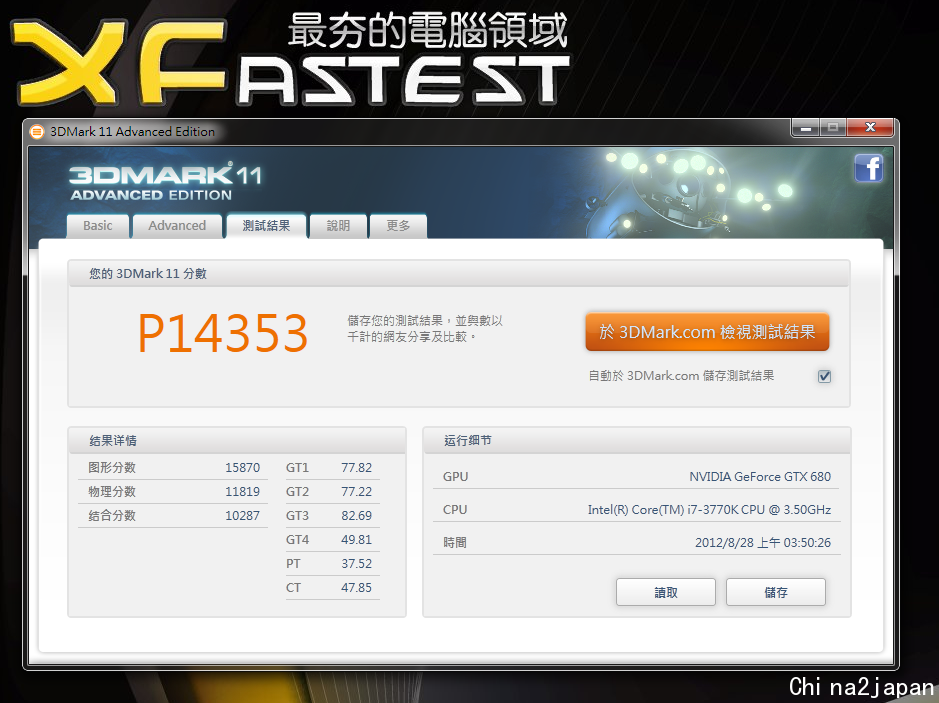939x703 pixels.
Task: Switch to the Basic tab
Action: (98, 226)
